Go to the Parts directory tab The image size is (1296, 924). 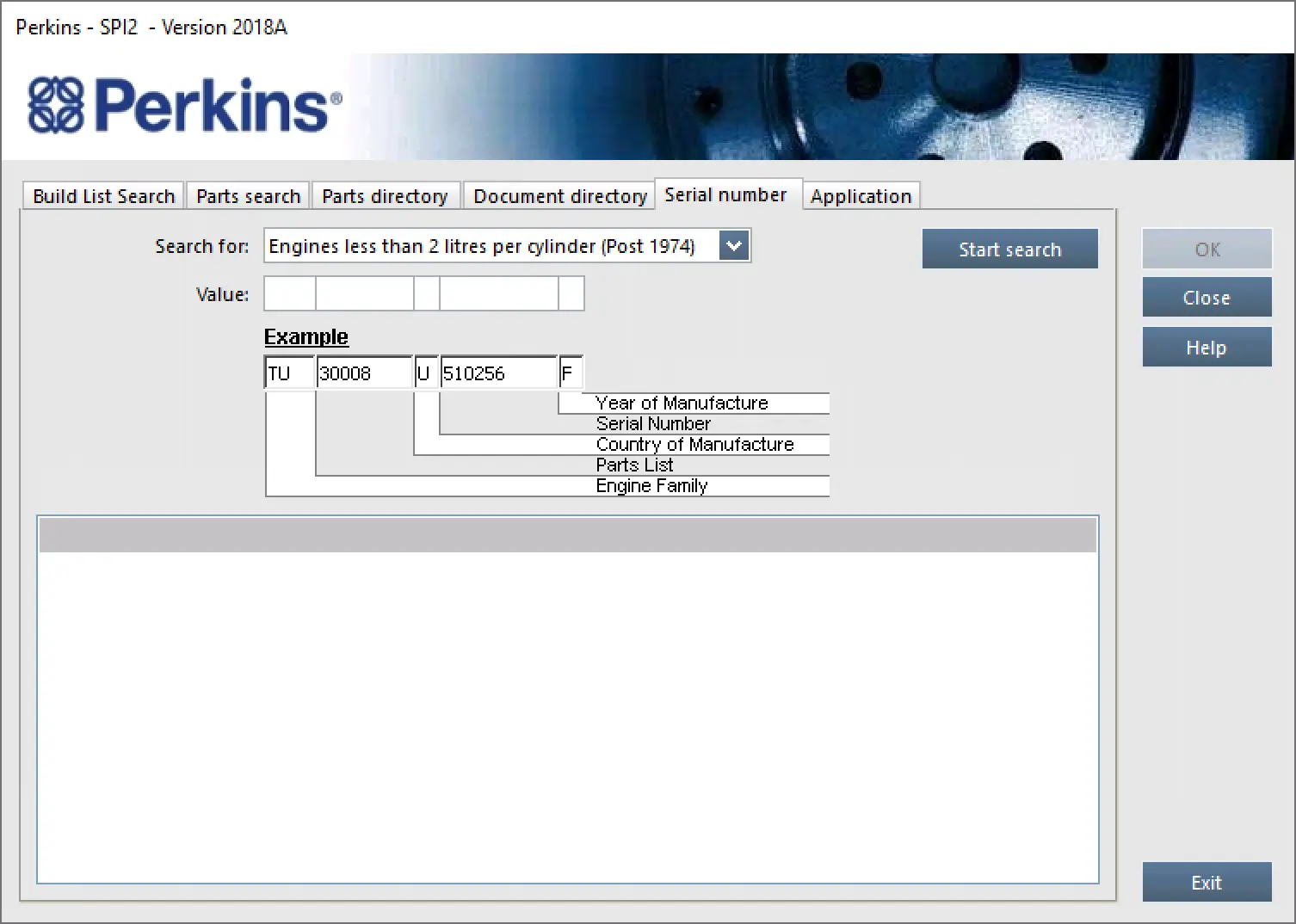coord(385,196)
